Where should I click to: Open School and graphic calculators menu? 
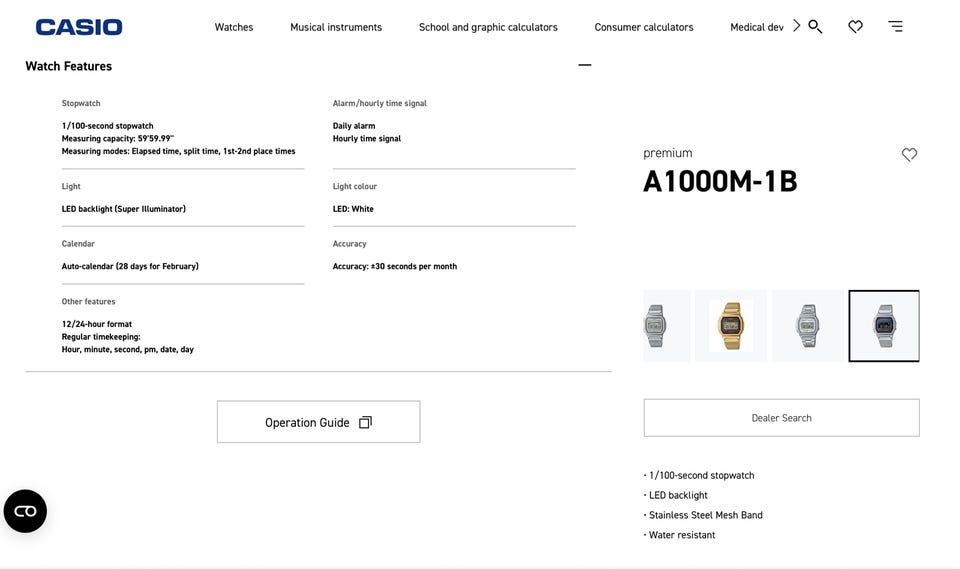click(x=488, y=27)
